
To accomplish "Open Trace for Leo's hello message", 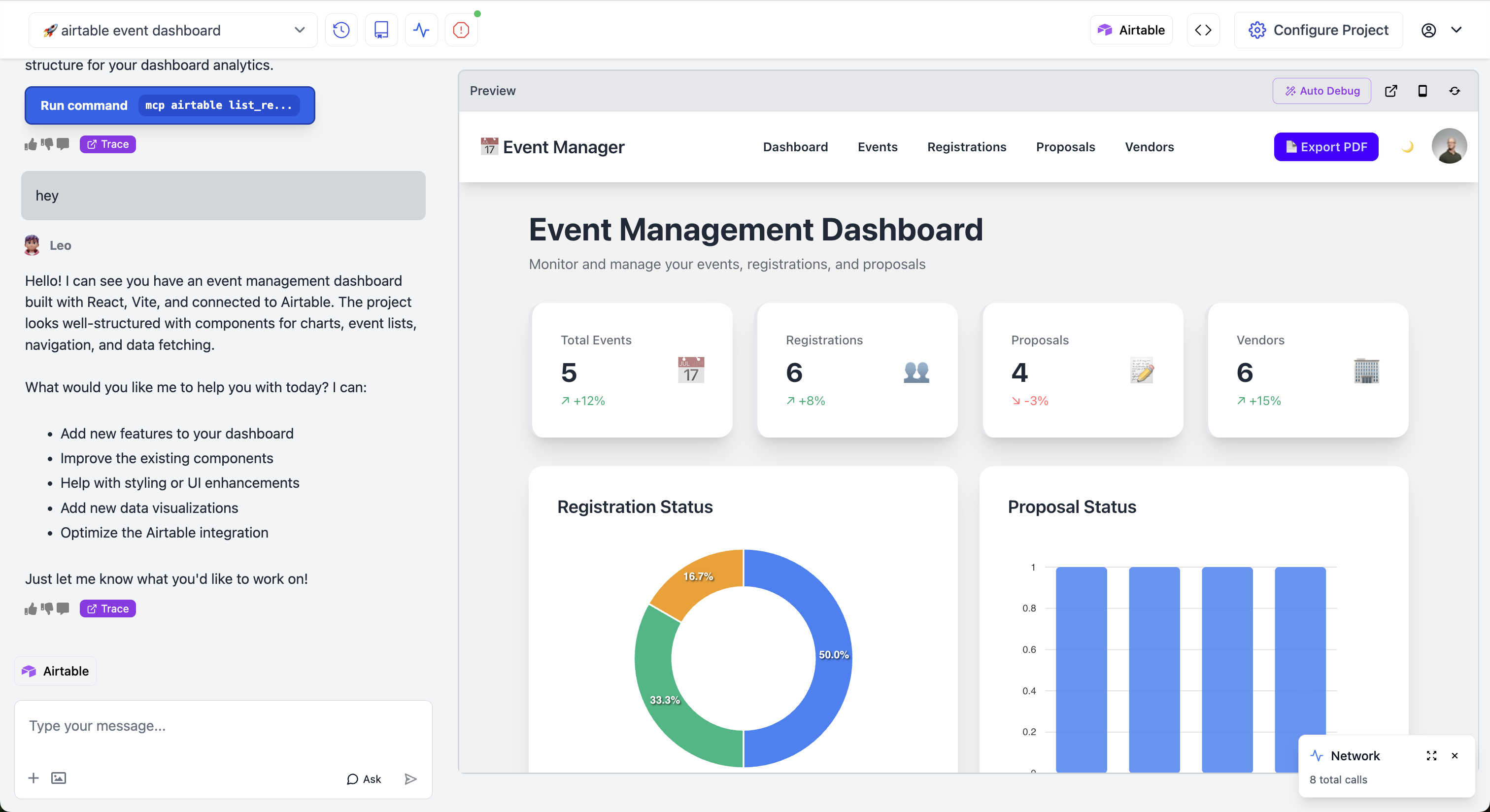I will [107, 609].
